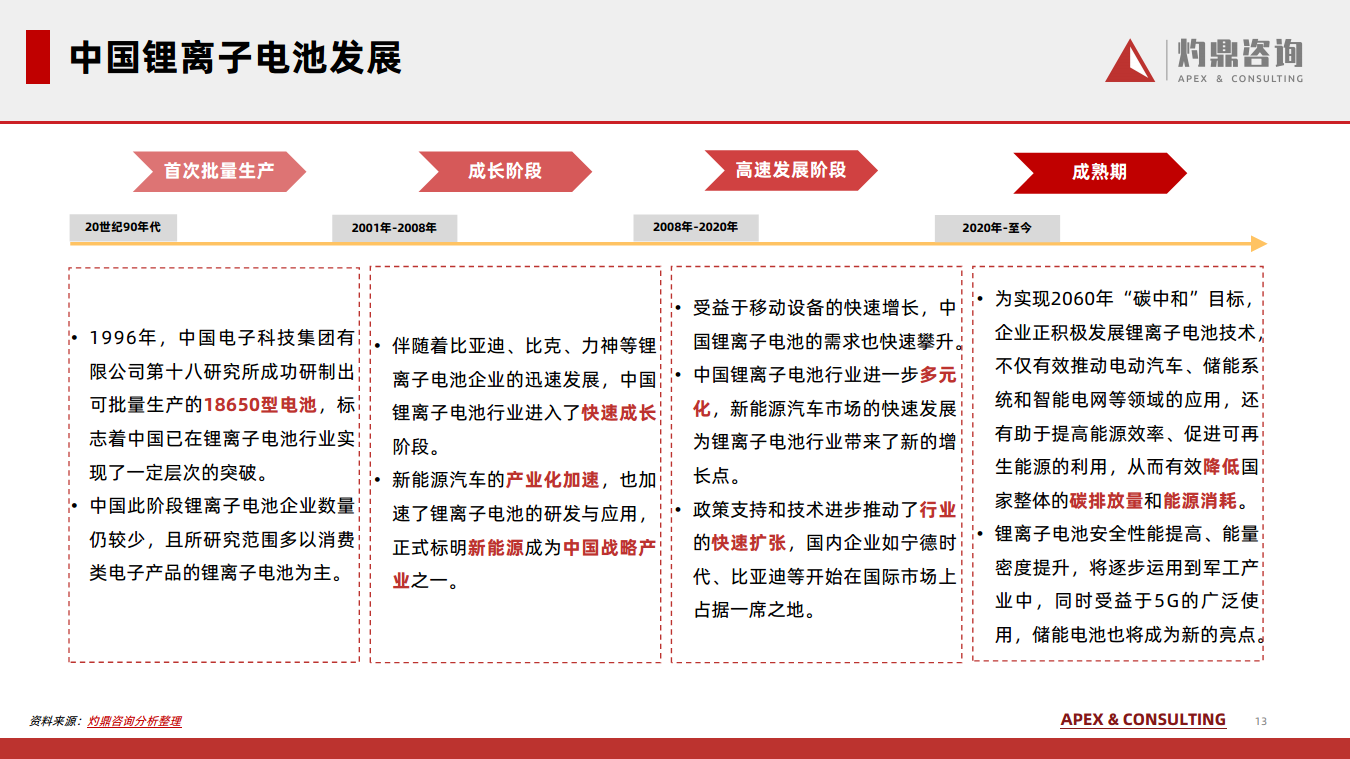Click the line 类电子产品的锂离子电池为主。
1350x759 pixels.
(217, 574)
